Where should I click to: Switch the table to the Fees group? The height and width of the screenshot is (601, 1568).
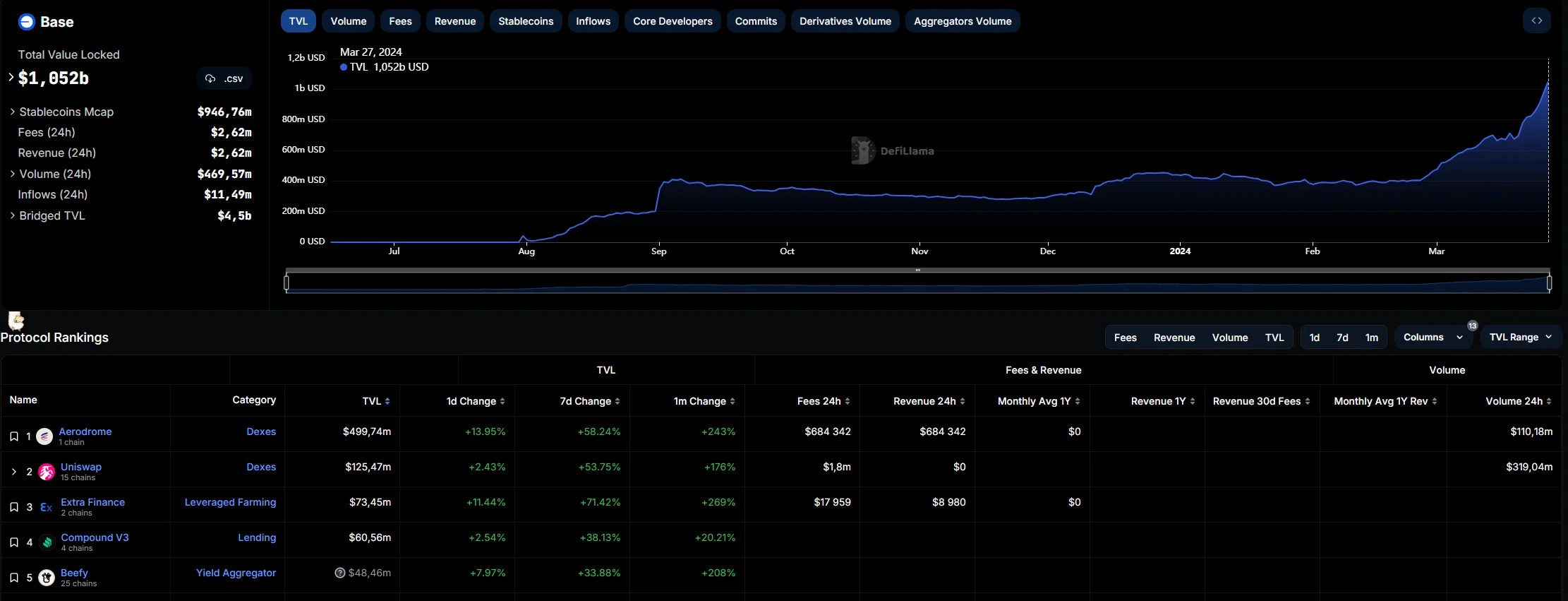[x=1125, y=338]
